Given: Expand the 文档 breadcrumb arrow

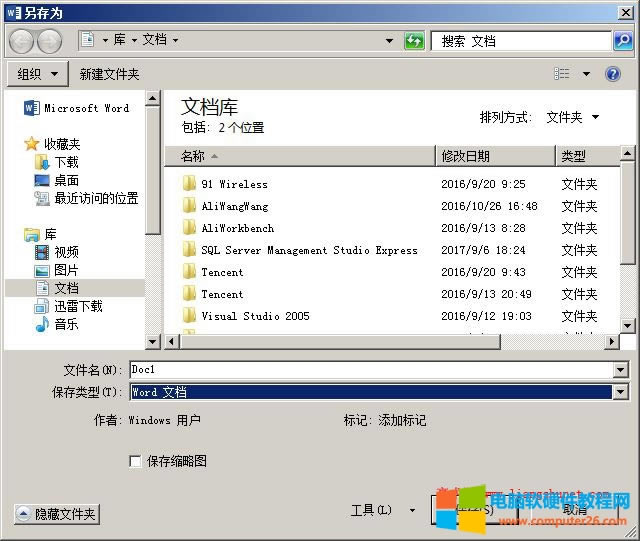Looking at the screenshot, I should pos(176,40).
